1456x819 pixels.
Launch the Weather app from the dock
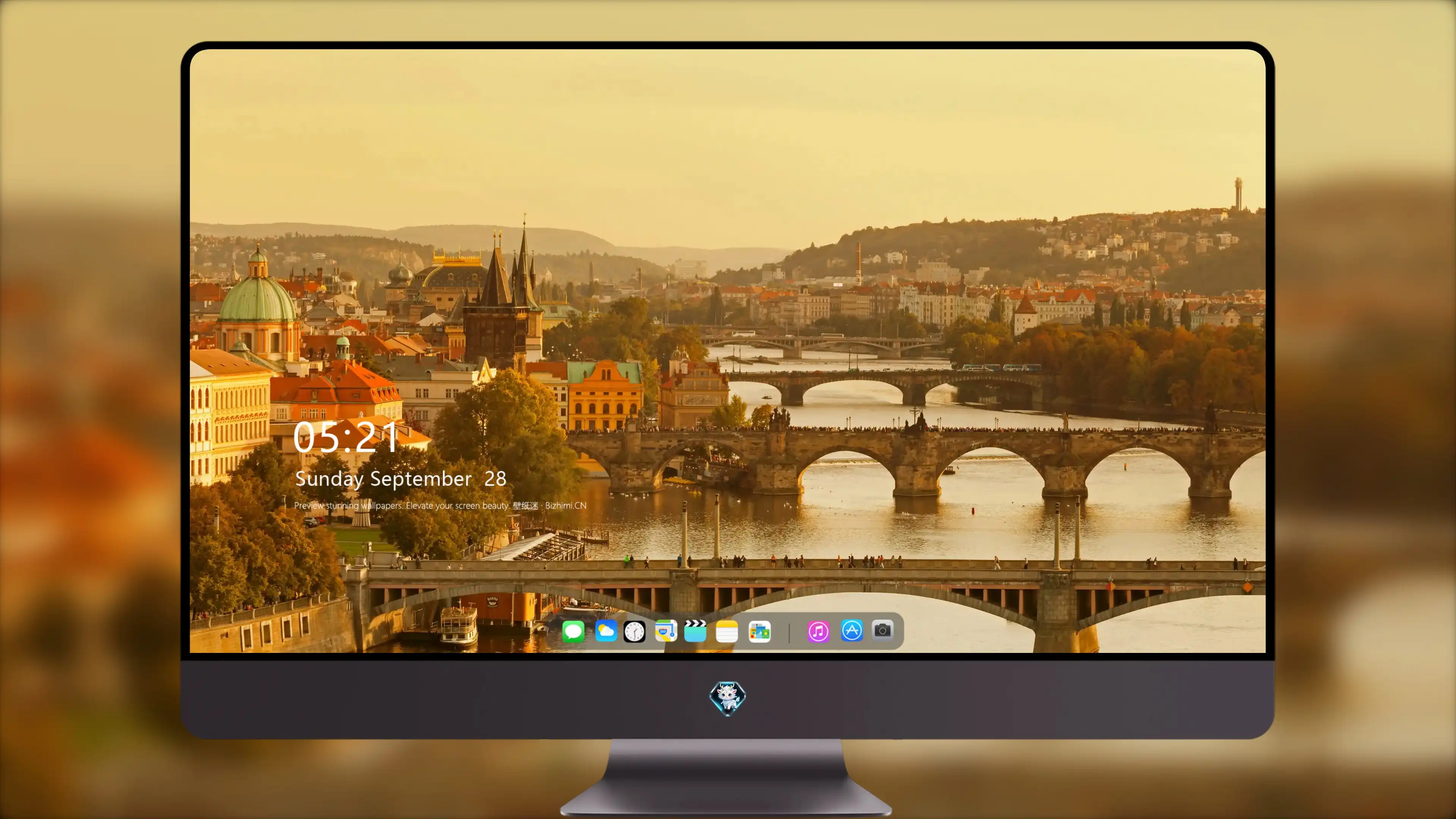[606, 631]
